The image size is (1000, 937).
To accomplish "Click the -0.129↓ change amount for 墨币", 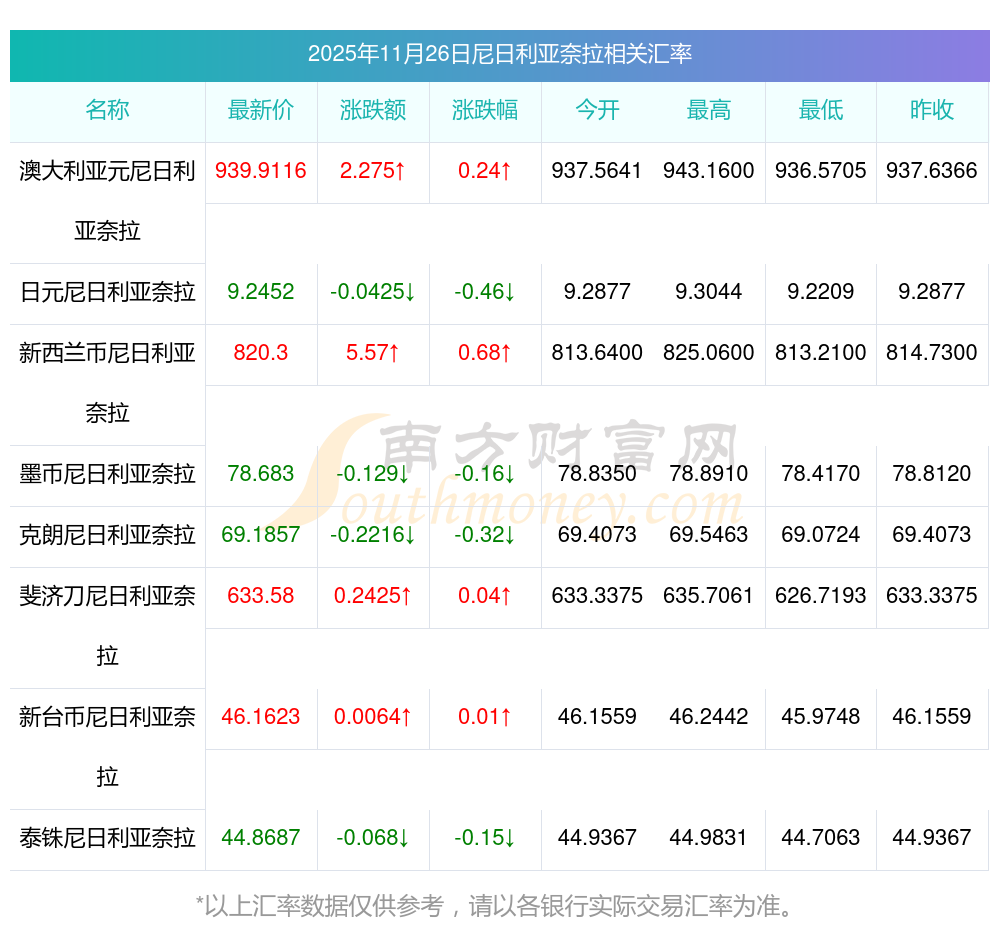I will click(x=373, y=474).
